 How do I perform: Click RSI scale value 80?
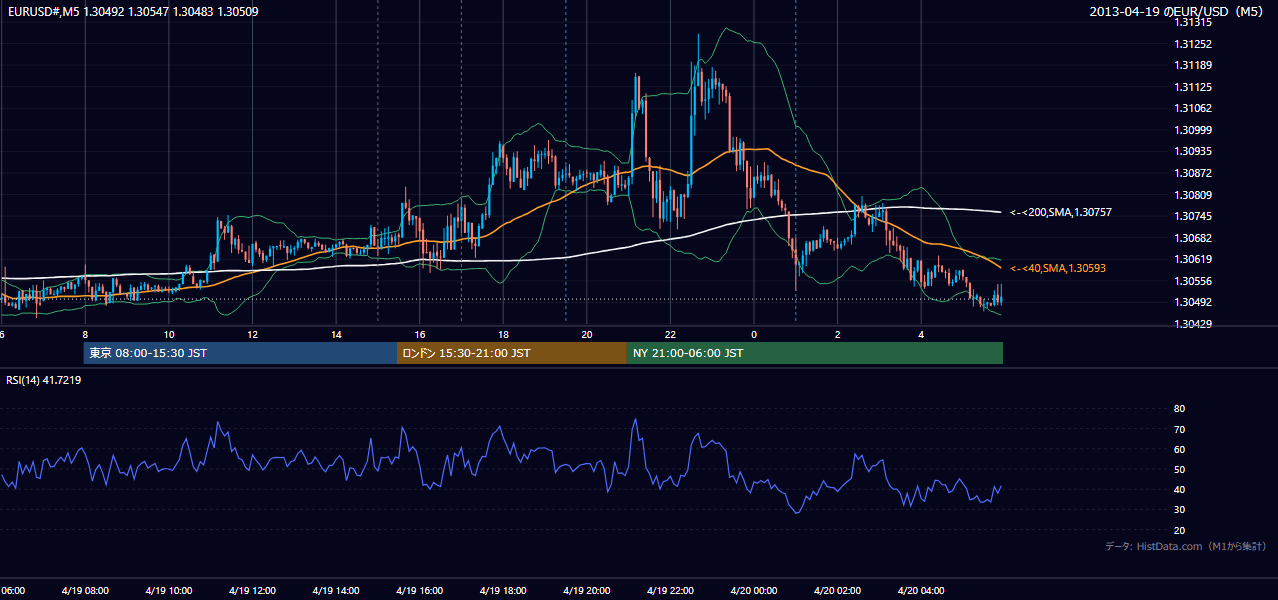(1179, 409)
